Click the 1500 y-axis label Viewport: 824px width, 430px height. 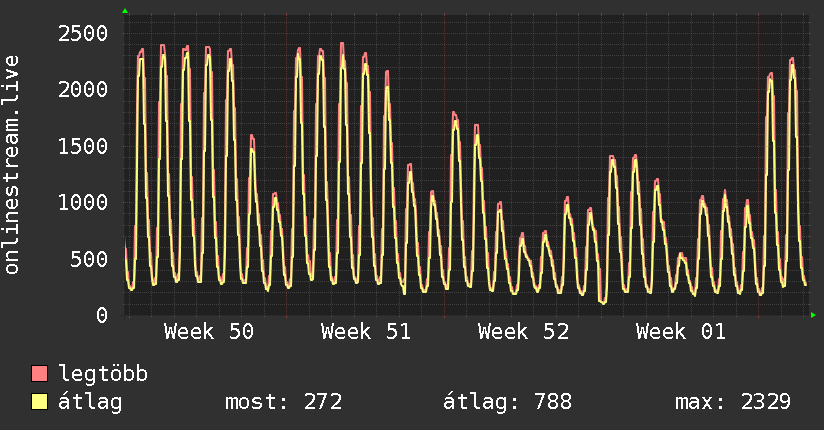pyautogui.click(x=83, y=146)
